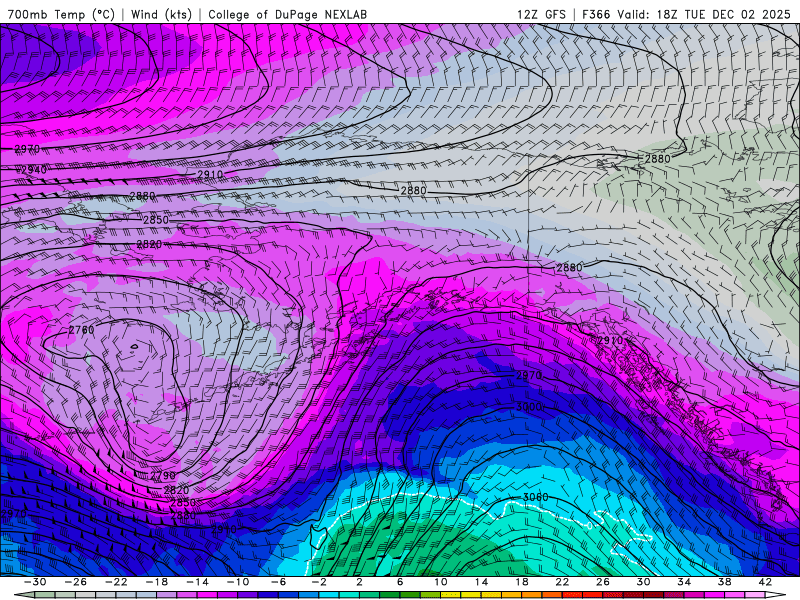Screen dimensions: 800x600
Task: Select the -6 colorbar tick label
Action: click(x=279, y=582)
